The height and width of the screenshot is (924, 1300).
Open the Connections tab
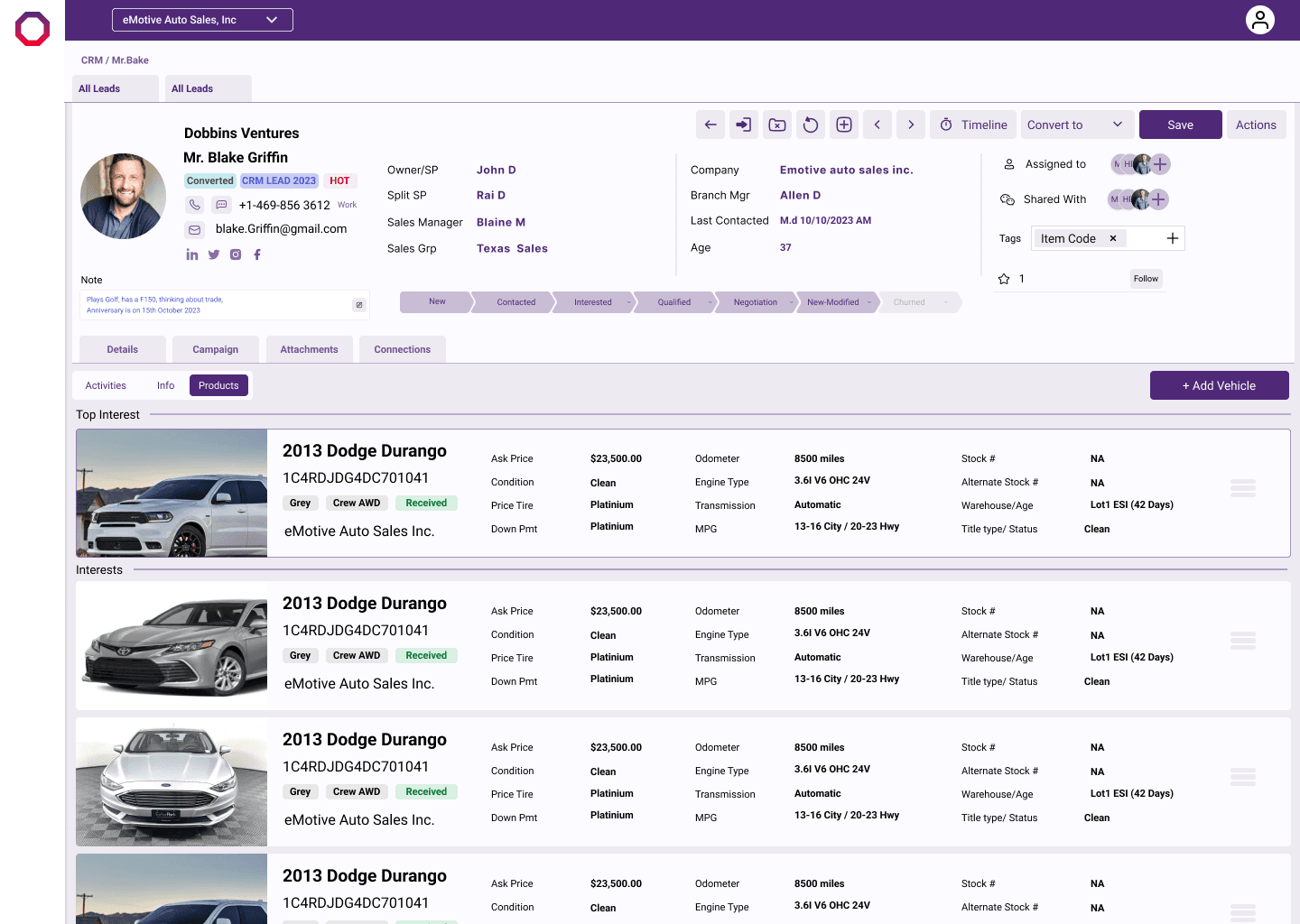click(403, 349)
